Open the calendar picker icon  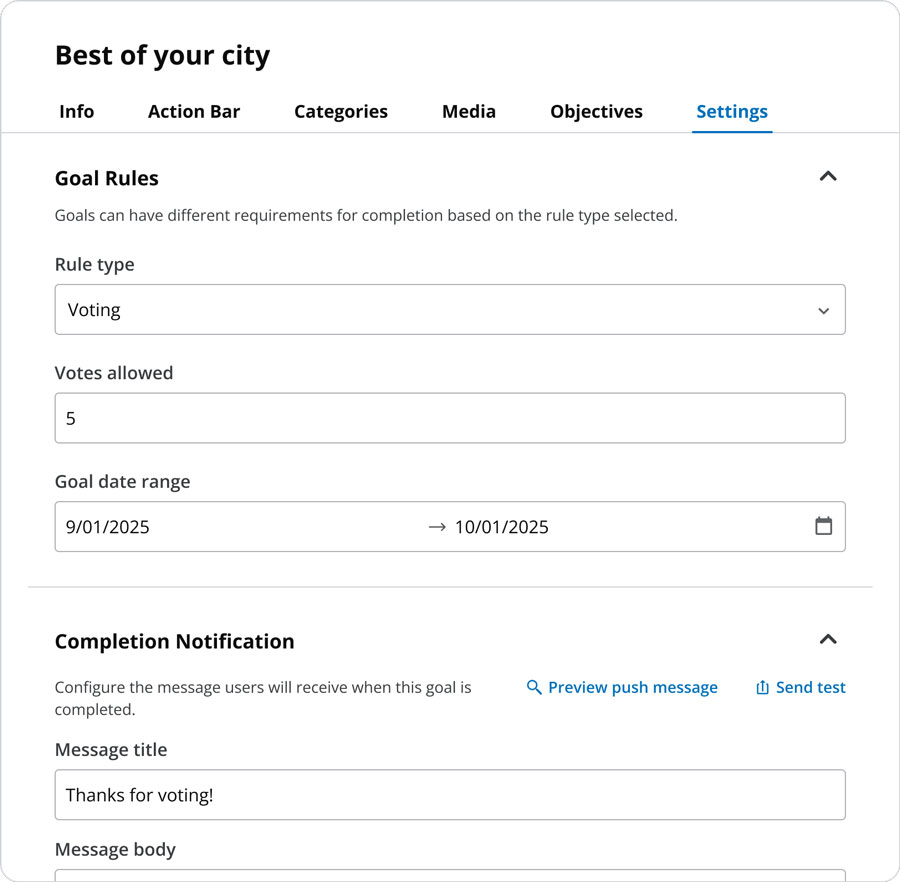click(x=823, y=526)
